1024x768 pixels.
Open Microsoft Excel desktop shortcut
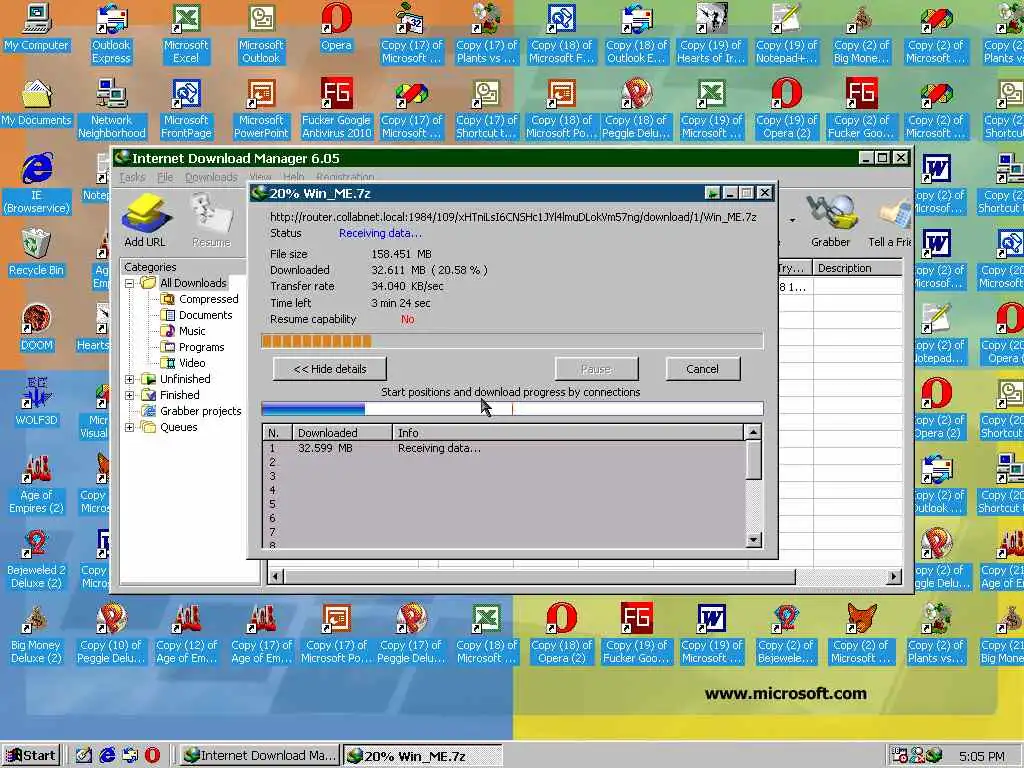click(186, 34)
